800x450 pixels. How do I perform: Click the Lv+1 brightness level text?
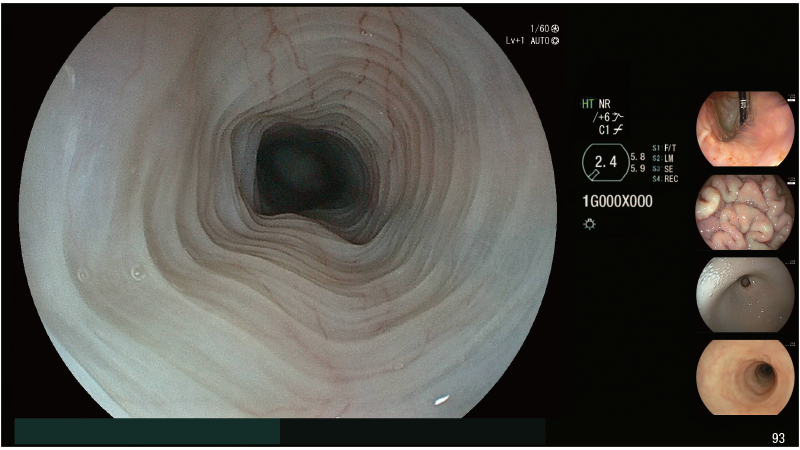coord(517,41)
